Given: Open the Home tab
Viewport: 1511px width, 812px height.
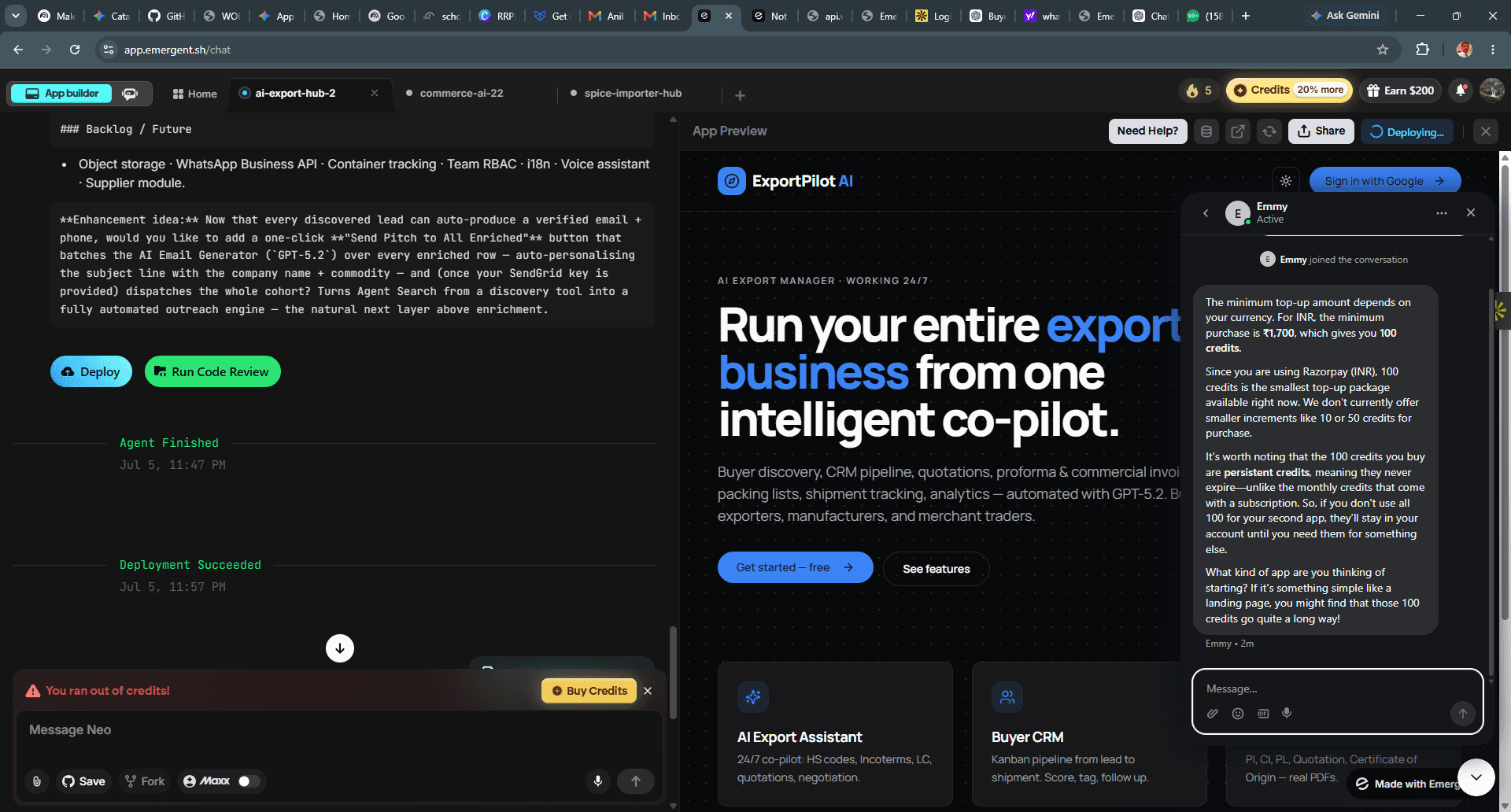Looking at the screenshot, I should (x=194, y=94).
